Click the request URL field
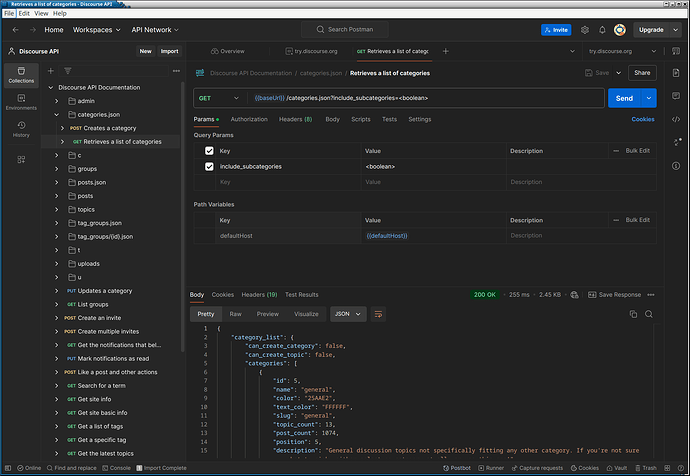Image resolution: width=690 pixels, height=476 pixels. (425, 98)
